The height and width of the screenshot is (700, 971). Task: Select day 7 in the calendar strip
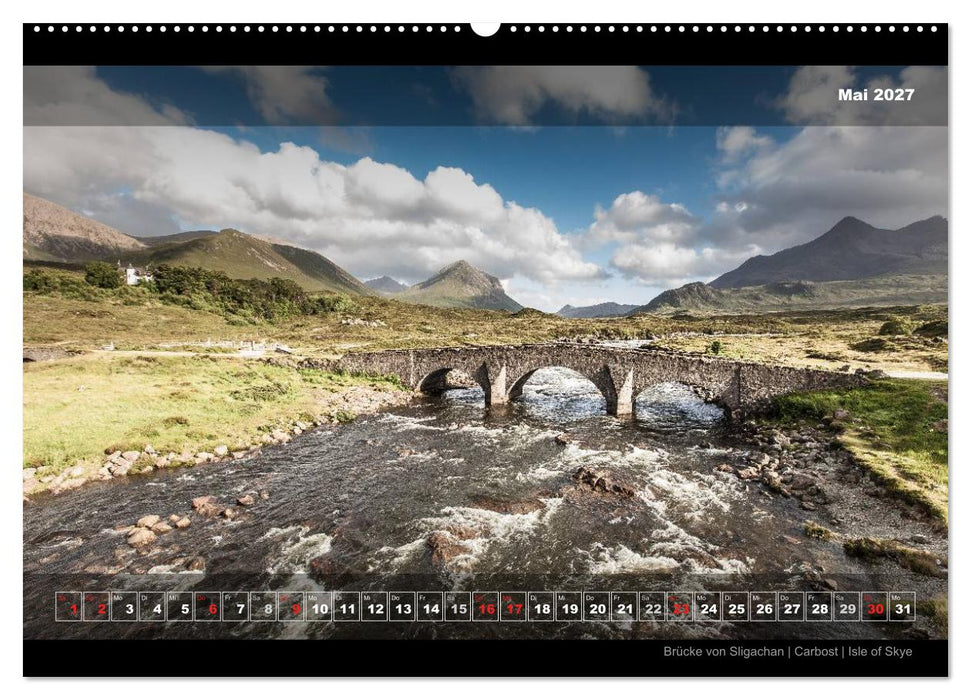pos(236,606)
